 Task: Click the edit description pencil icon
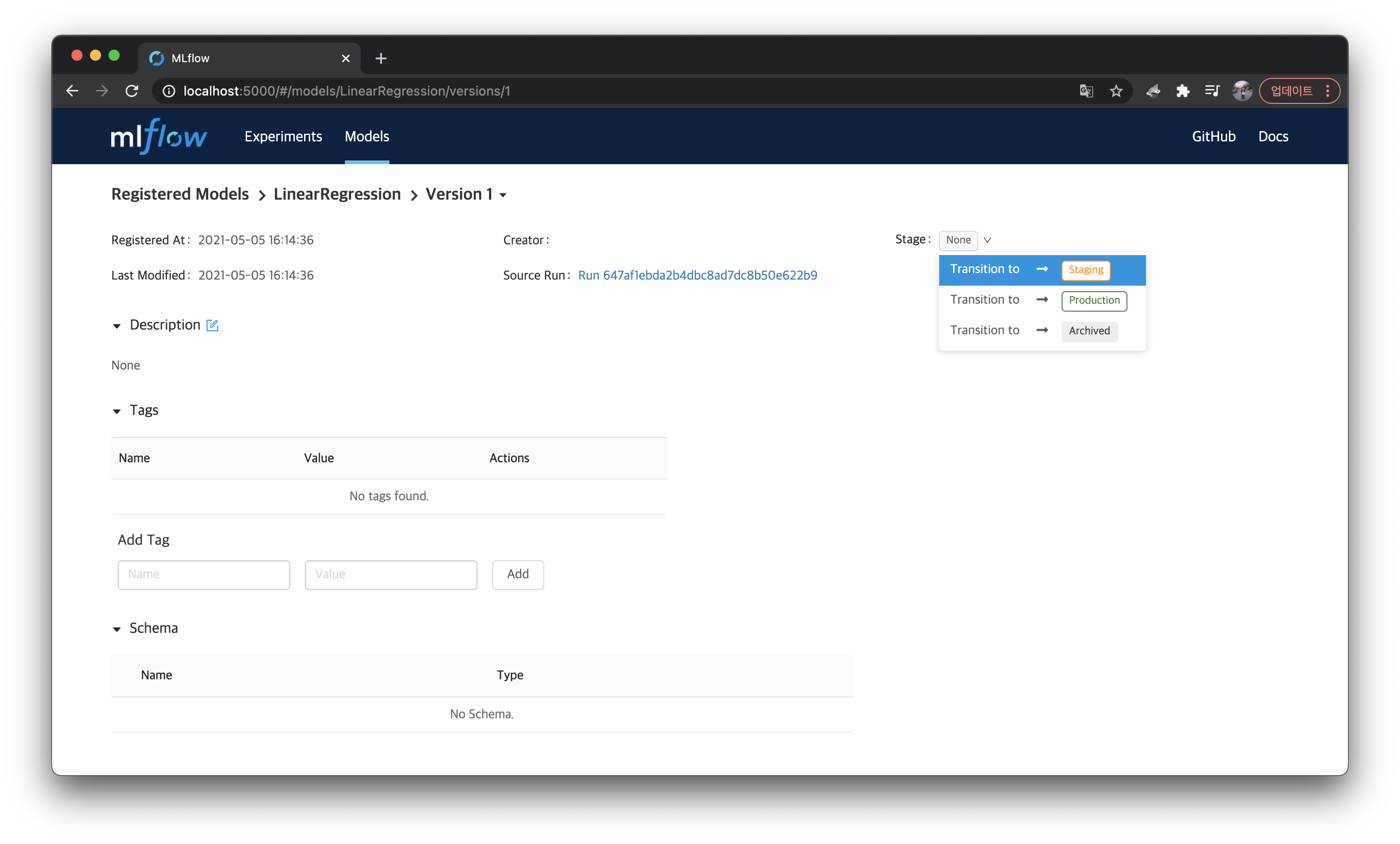(212, 325)
